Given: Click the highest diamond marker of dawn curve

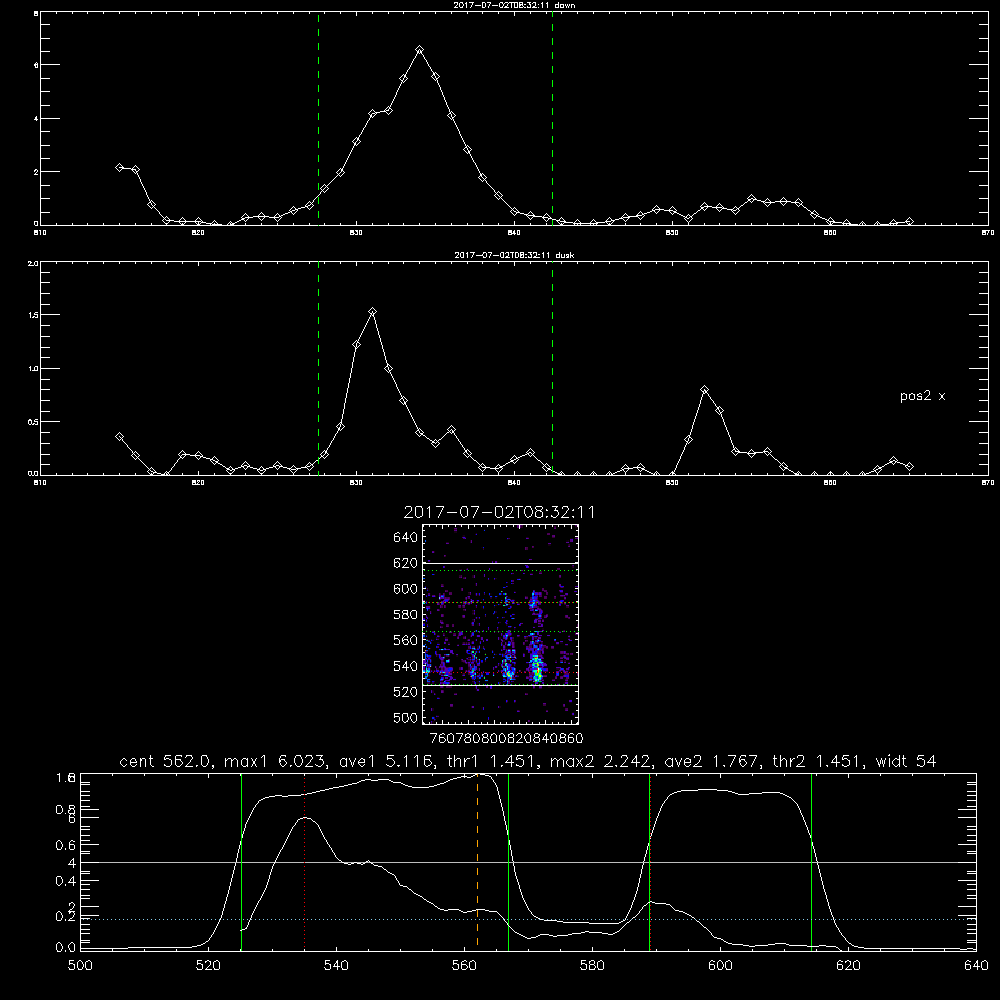Looking at the screenshot, I should click(419, 49).
